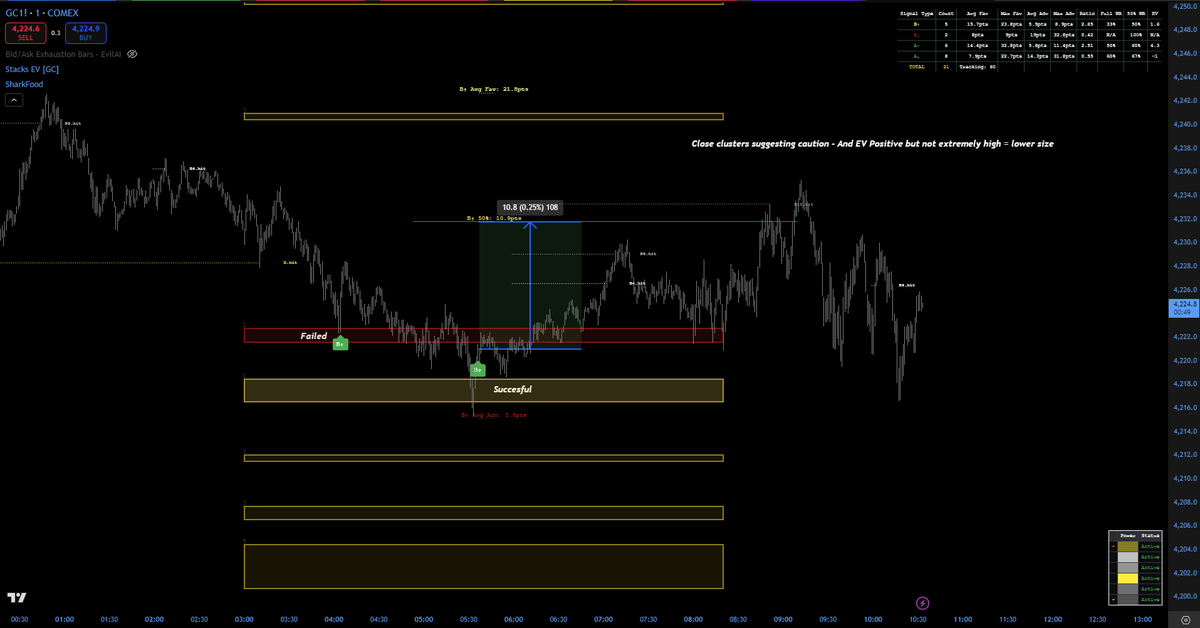1200x628 pixels.
Task: Collapse the indicator legend with the chevron
Action: (x=14, y=100)
